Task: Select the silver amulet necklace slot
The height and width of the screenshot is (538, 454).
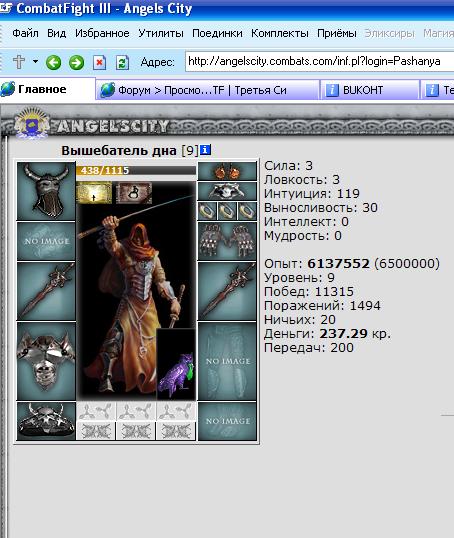Action: coord(227,191)
